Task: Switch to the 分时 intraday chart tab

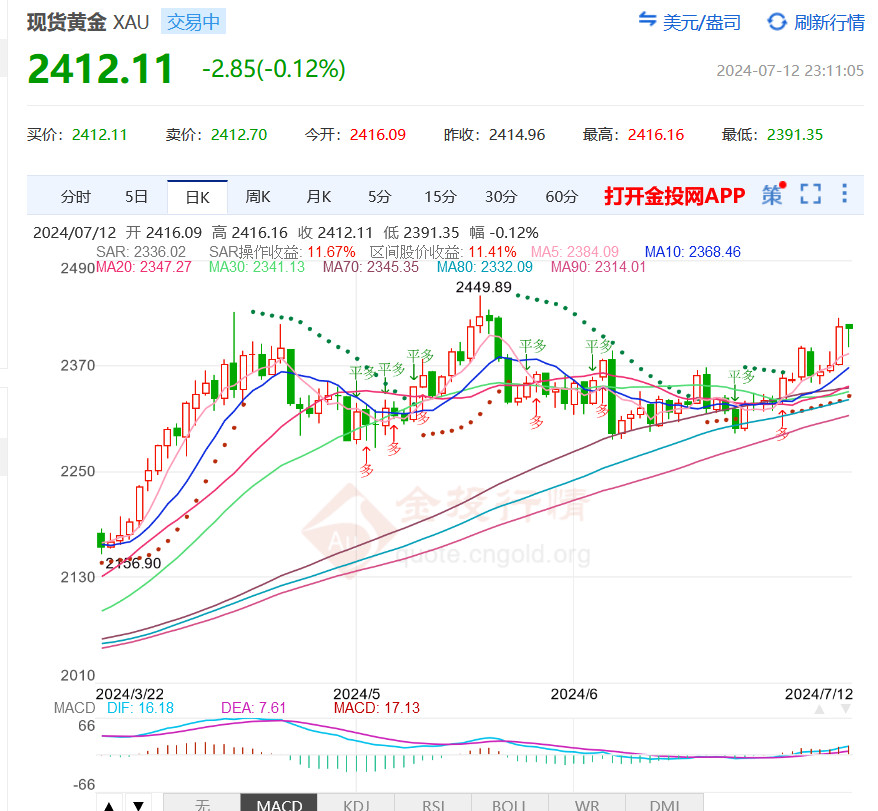Action: pyautogui.click(x=75, y=196)
